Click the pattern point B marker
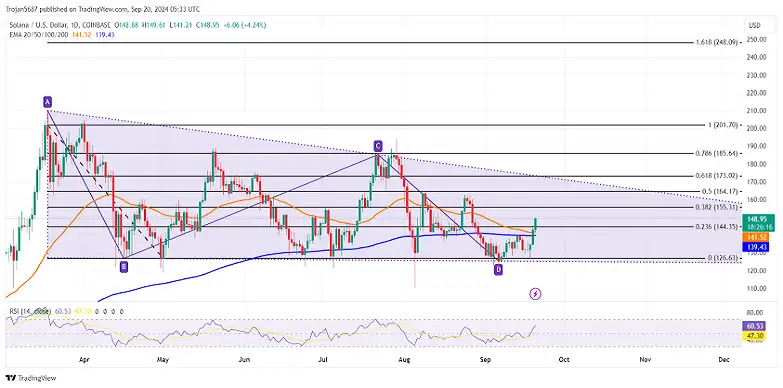This screenshot has width=783, height=388. [124, 268]
